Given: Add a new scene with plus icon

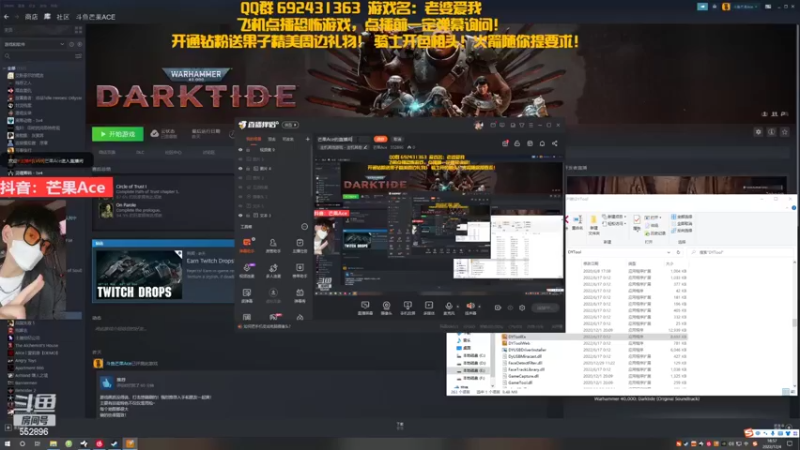Looking at the screenshot, I should [308, 139].
